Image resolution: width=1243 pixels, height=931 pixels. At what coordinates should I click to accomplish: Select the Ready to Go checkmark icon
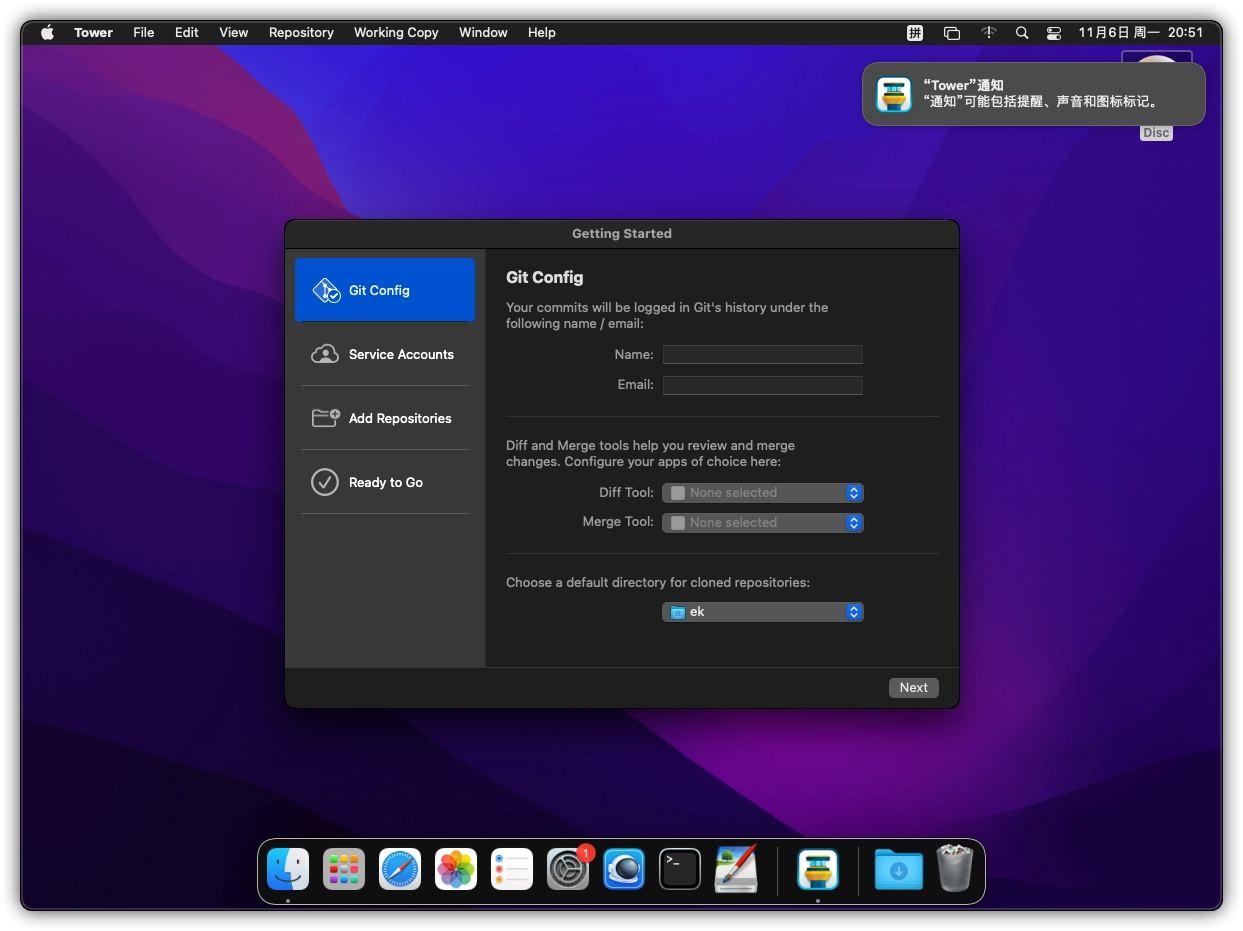tap(325, 482)
